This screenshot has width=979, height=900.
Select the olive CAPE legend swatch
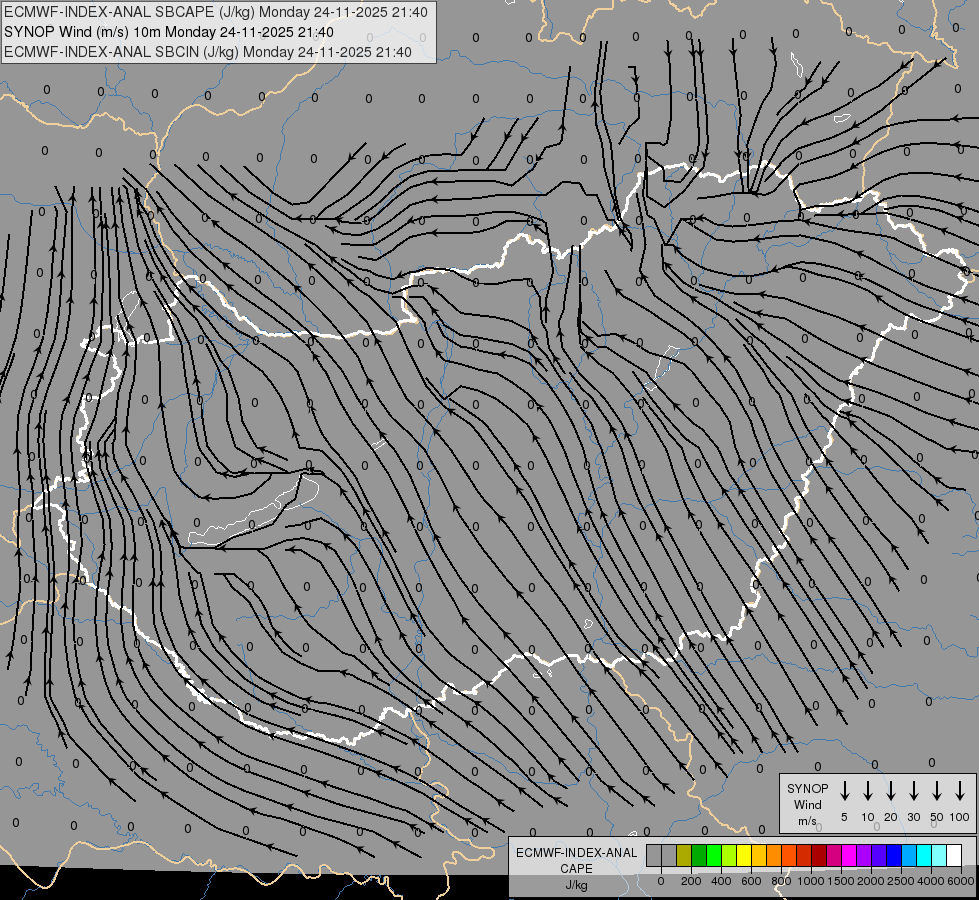(684, 855)
